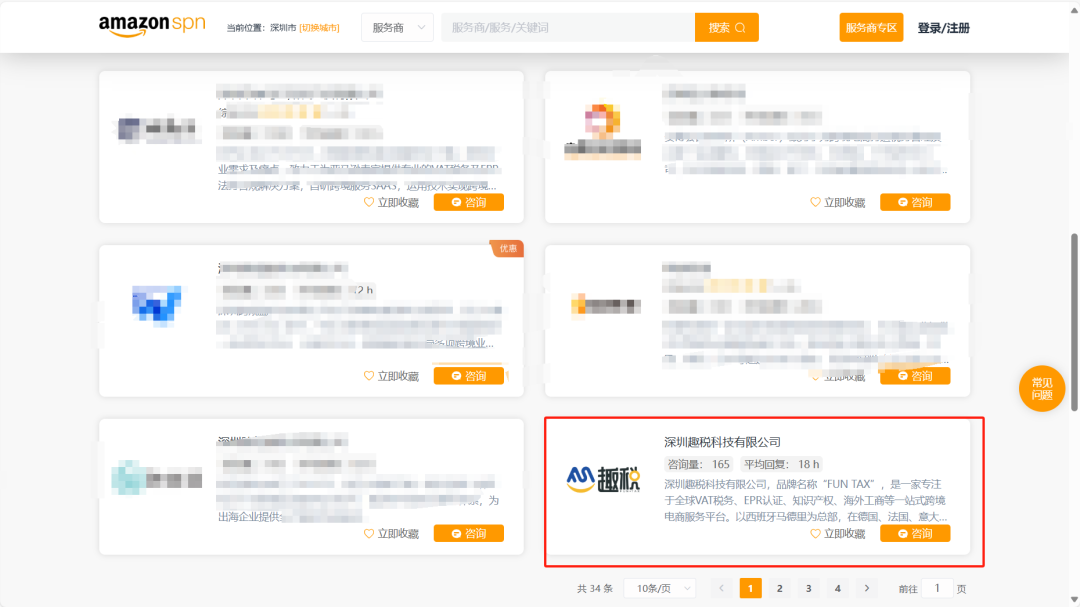Favorite 深圳趣税科技有限公司 via its heart icon
1080x607 pixels.
pos(817,533)
